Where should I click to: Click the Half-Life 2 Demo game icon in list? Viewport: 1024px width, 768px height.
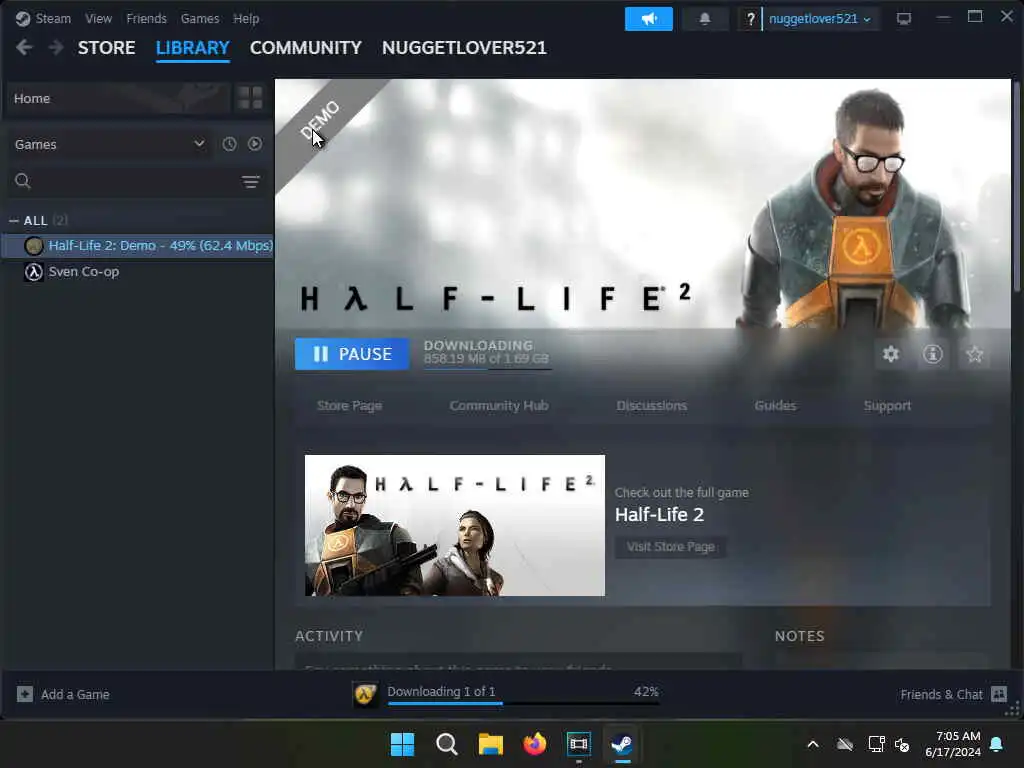tap(34, 246)
